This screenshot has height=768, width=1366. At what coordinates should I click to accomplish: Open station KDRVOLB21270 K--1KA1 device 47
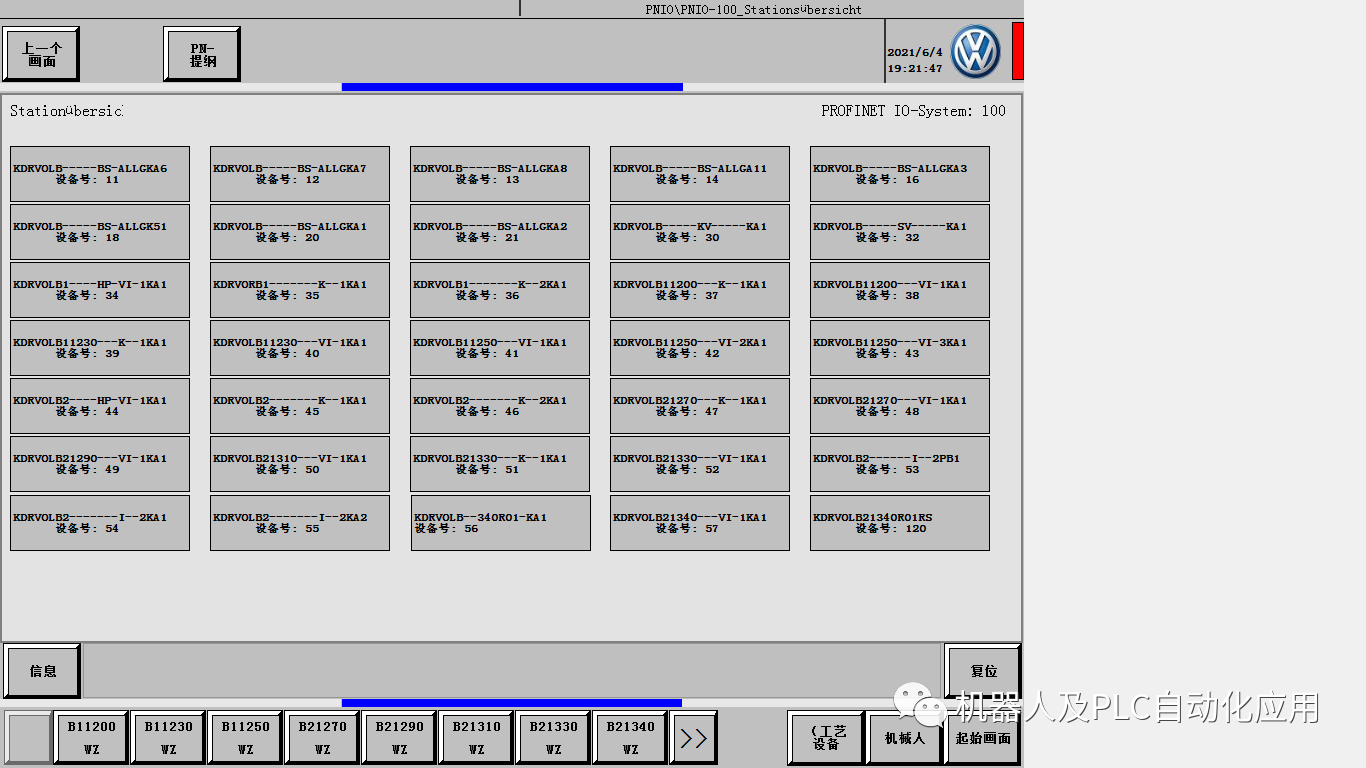click(x=700, y=406)
